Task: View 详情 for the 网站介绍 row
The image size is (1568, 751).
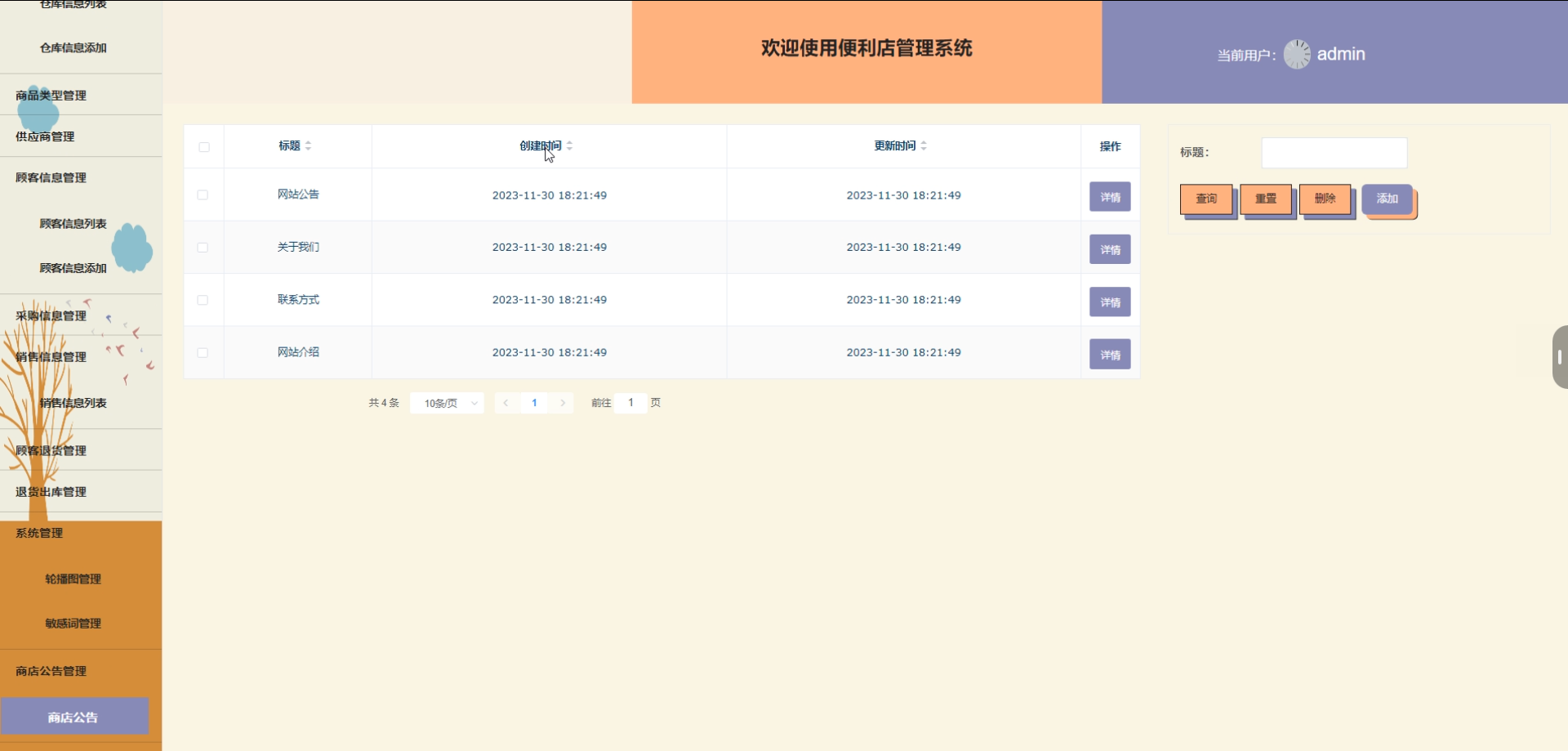Action: [x=1110, y=355]
